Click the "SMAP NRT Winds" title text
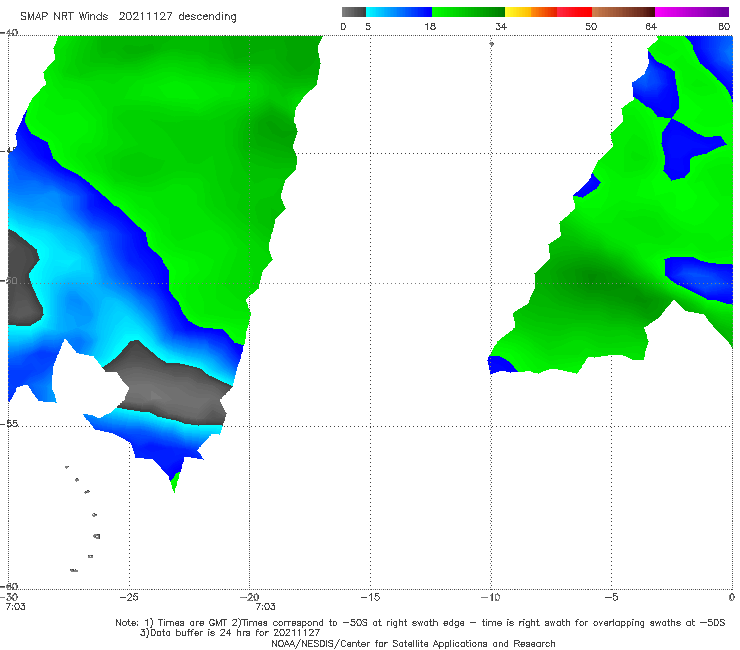This screenshot has height=650, width=740. click(64, 16)
